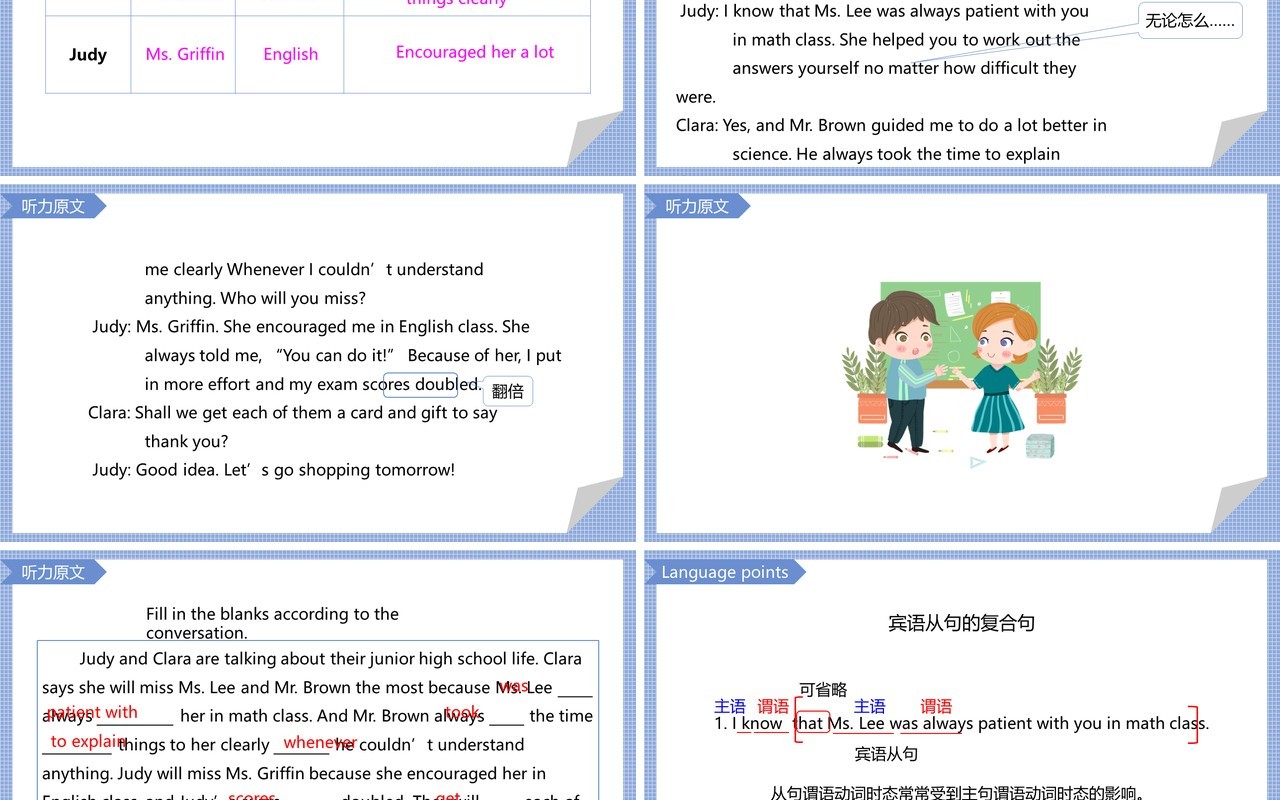Select the "Judy" table cell
The image size is (1280, 800).
(x=88, y=55)
